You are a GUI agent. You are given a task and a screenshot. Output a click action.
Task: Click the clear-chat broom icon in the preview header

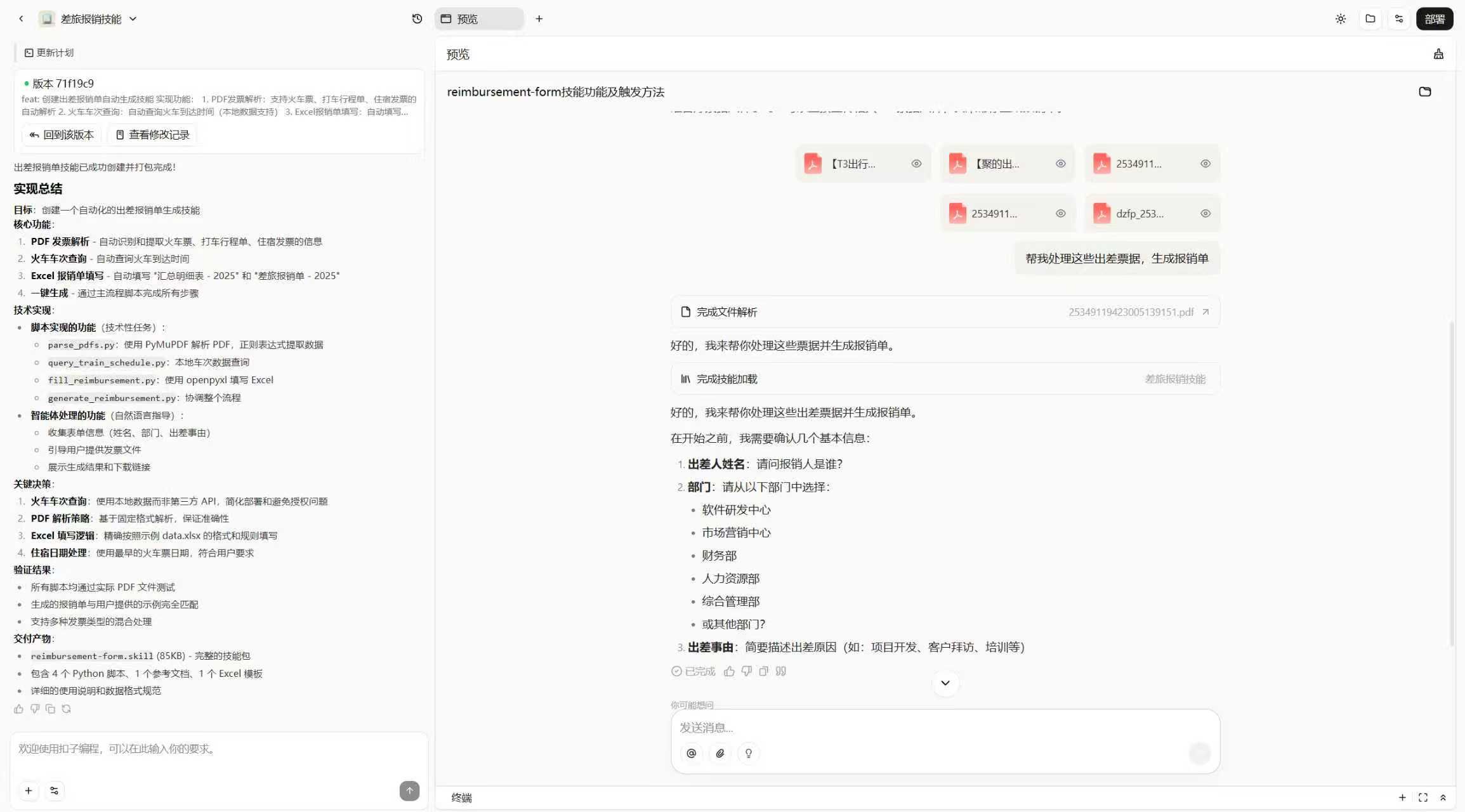1438,55
